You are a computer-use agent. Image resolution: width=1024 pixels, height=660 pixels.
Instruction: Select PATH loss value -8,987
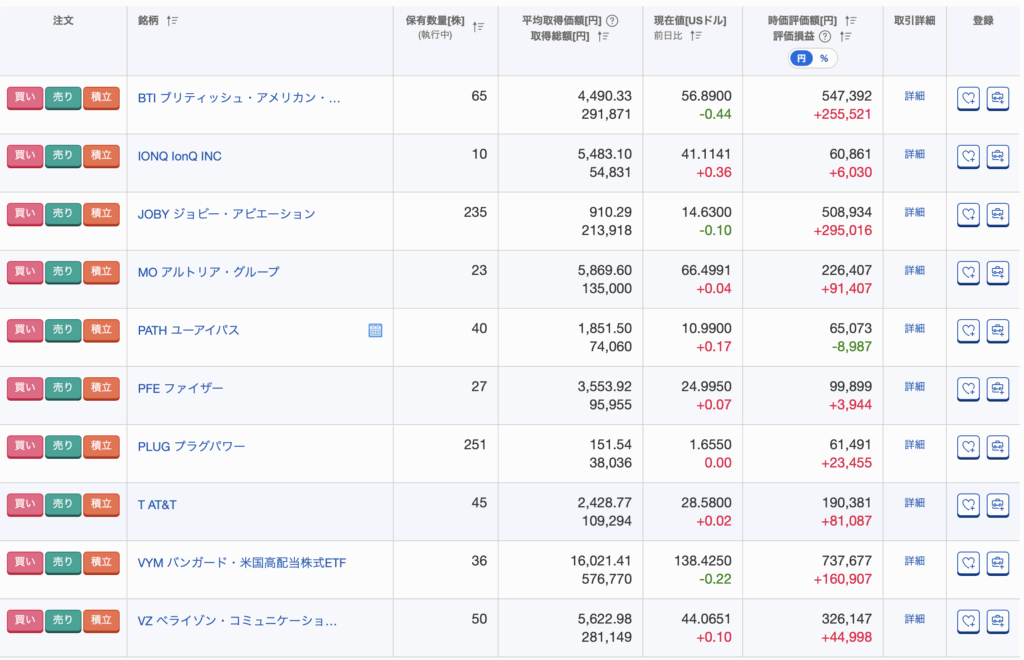852,347
